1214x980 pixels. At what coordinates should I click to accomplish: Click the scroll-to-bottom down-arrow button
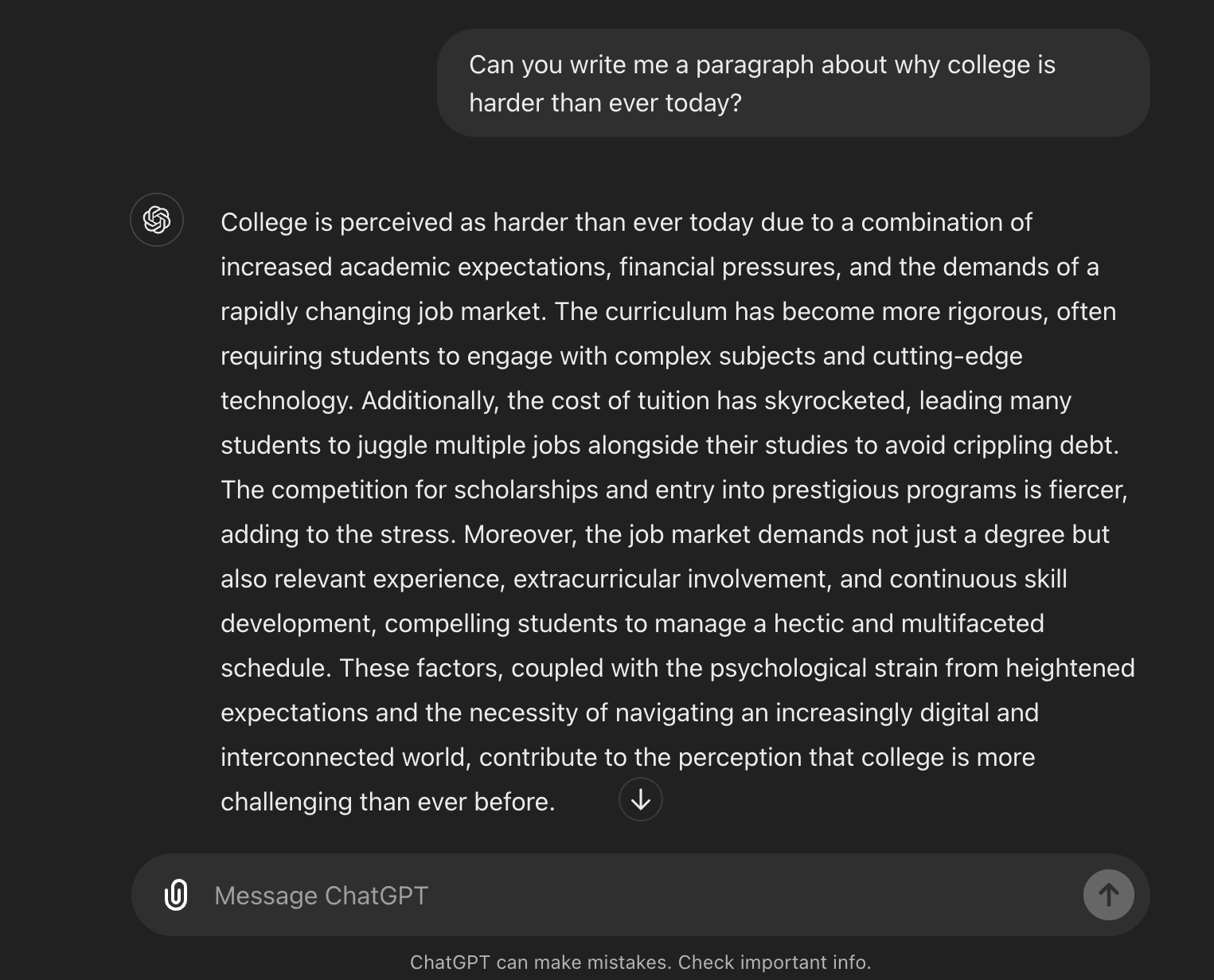click(x=640, y=799)
